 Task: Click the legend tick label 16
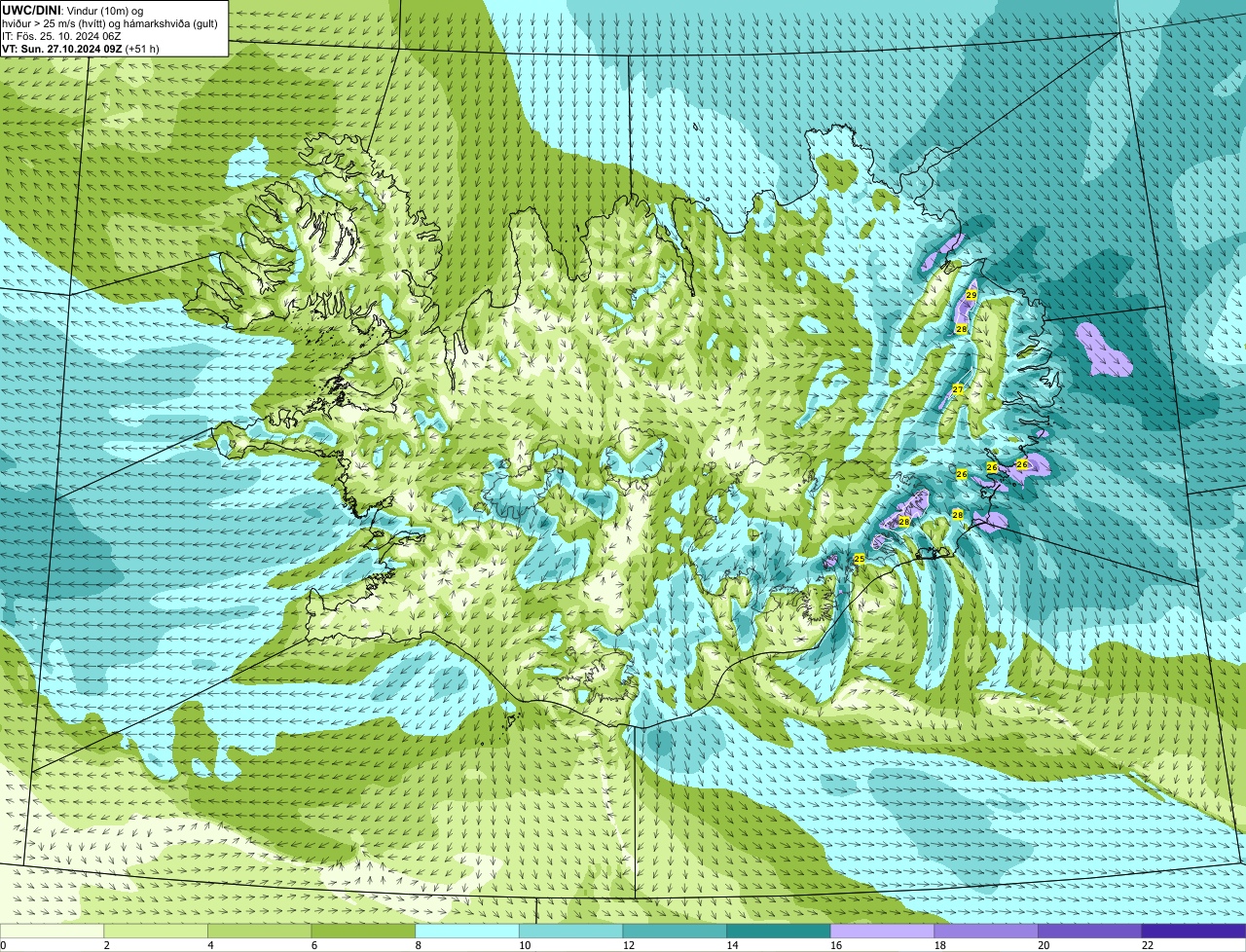click(x=836, y=945)
